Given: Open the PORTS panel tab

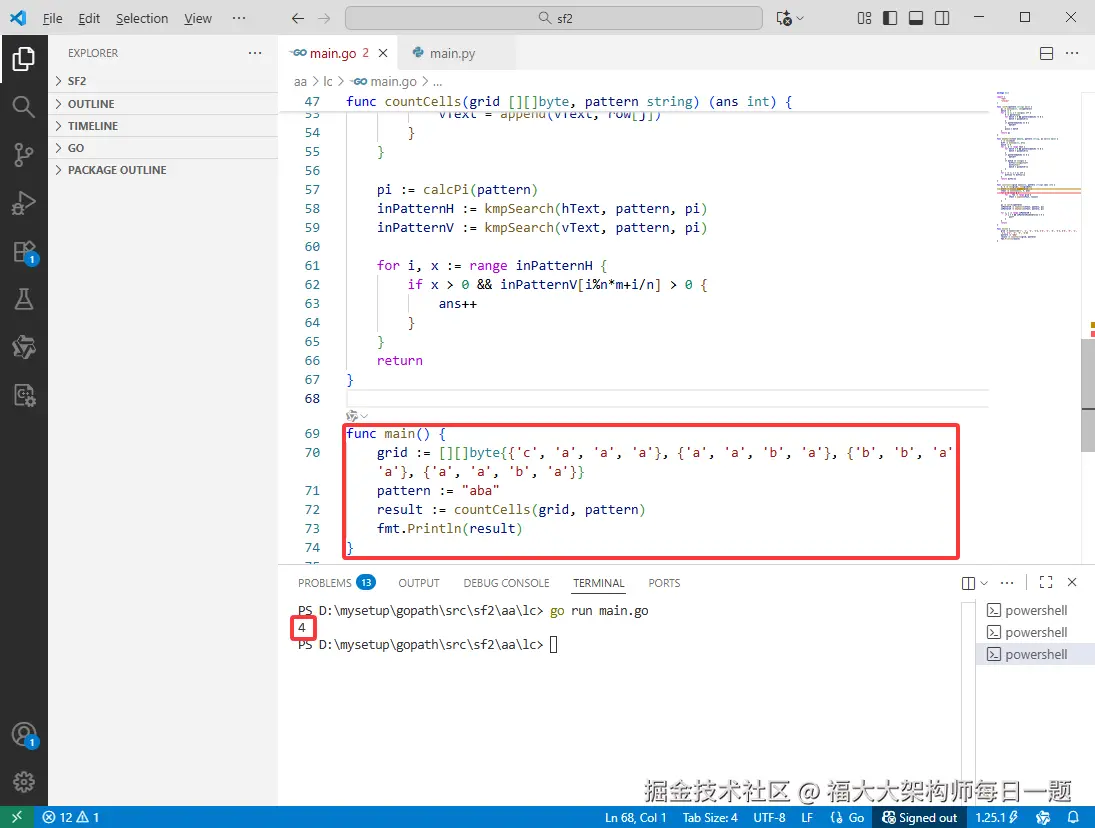Looking at the screenshot, I should point(664,583).
